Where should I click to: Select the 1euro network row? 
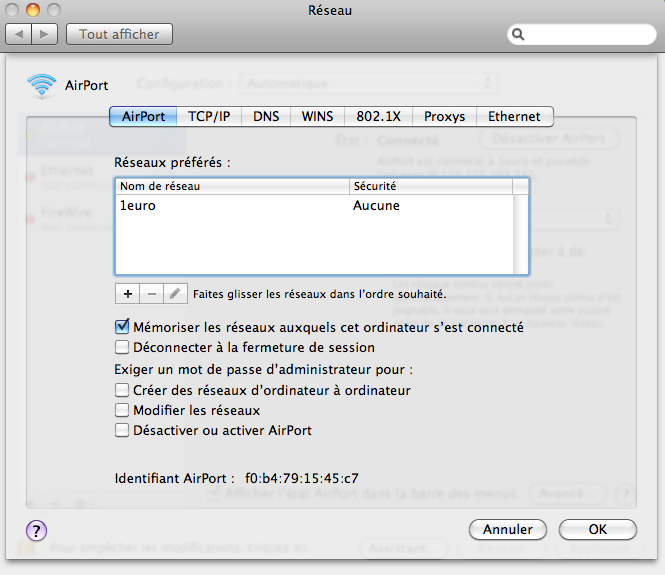click(x=314, y=206)
